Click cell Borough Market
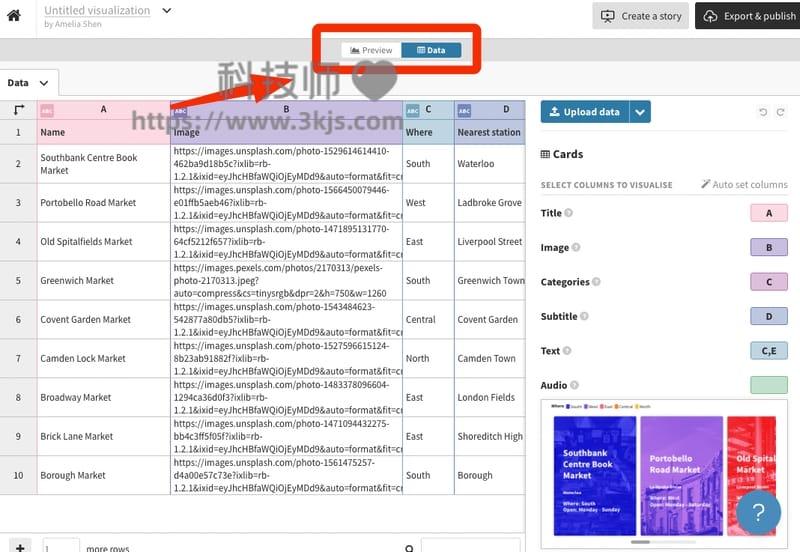 click(x=104, y=475)
